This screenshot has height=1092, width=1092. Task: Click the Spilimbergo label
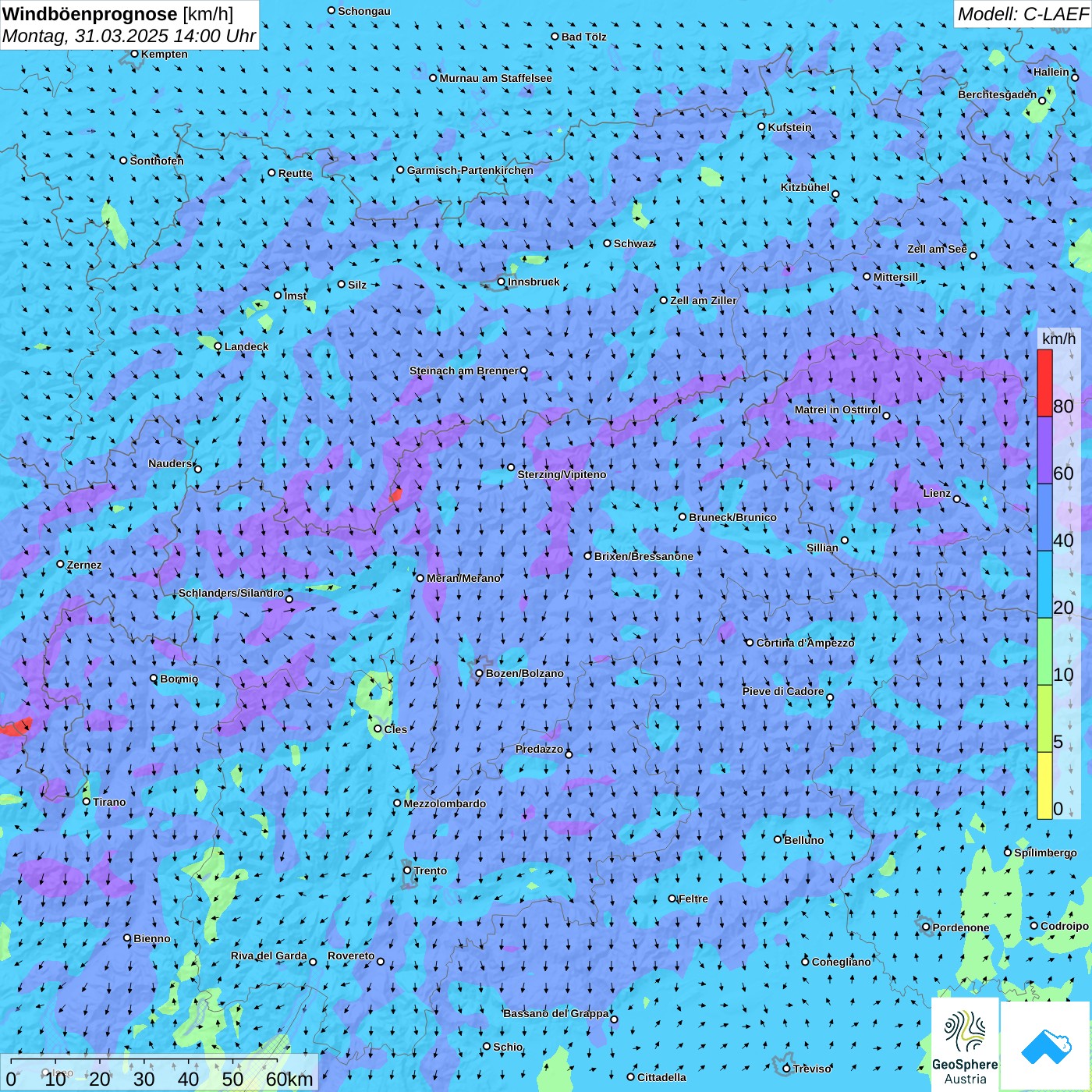pos(1045,853)
